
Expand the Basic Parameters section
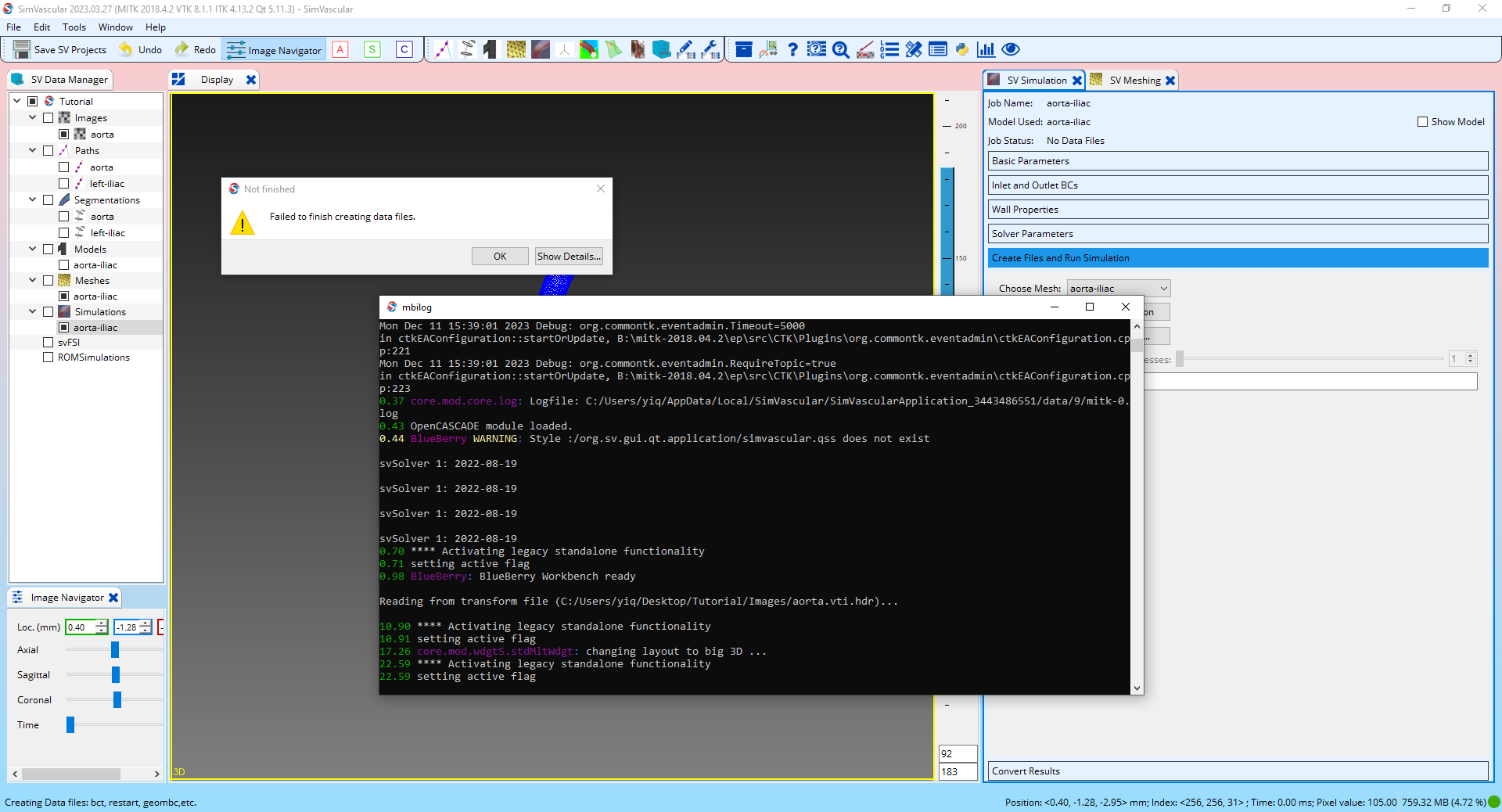pos(1238,161)
